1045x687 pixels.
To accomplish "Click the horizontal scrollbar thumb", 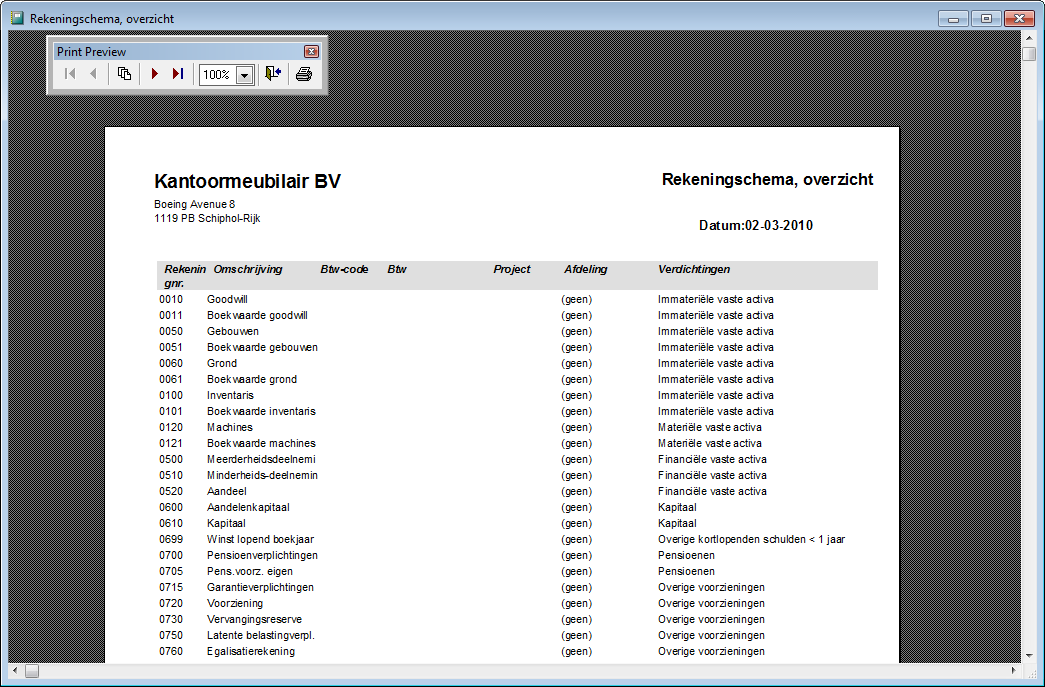I will click(32, 671).
